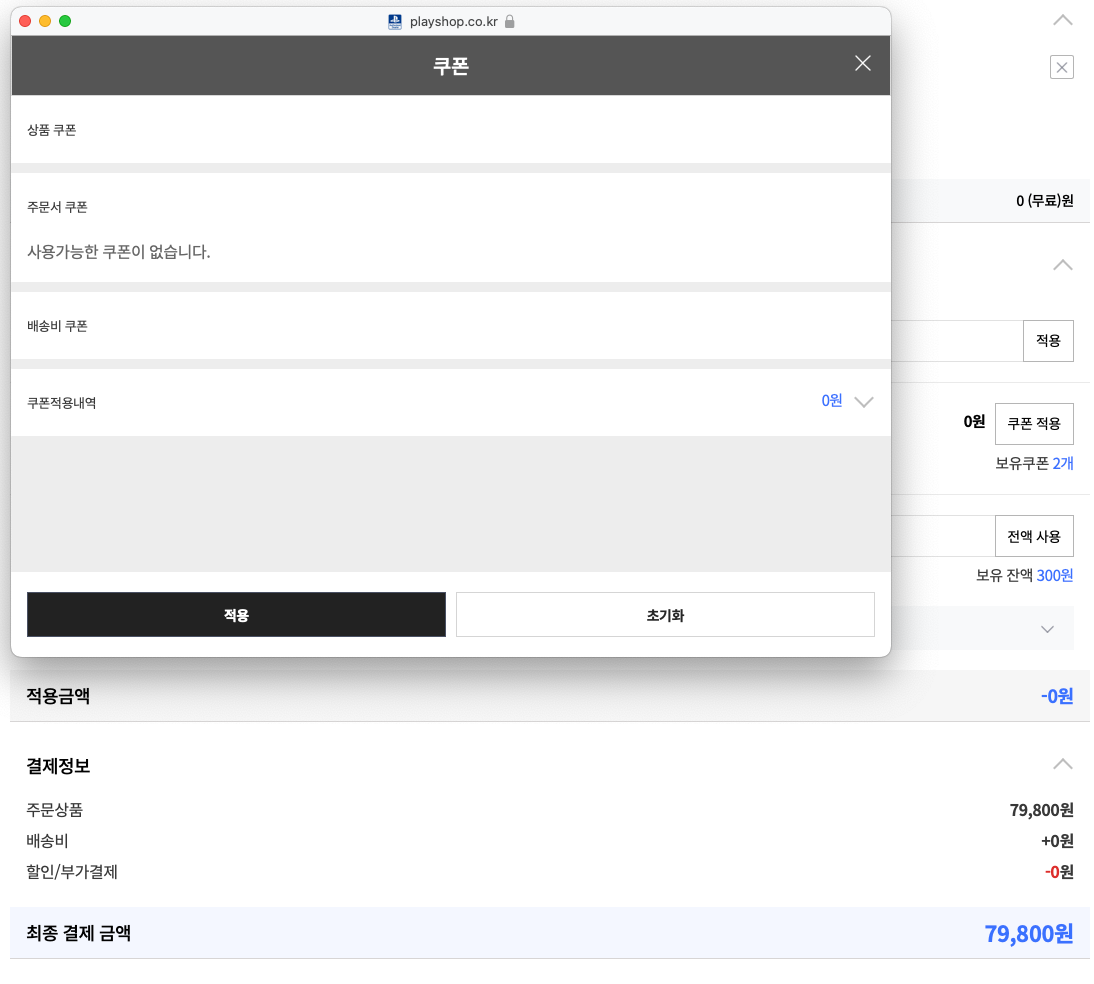Collapse the topmost section chevron on the page
The image size is (1094, 984).
[1063, 20]
